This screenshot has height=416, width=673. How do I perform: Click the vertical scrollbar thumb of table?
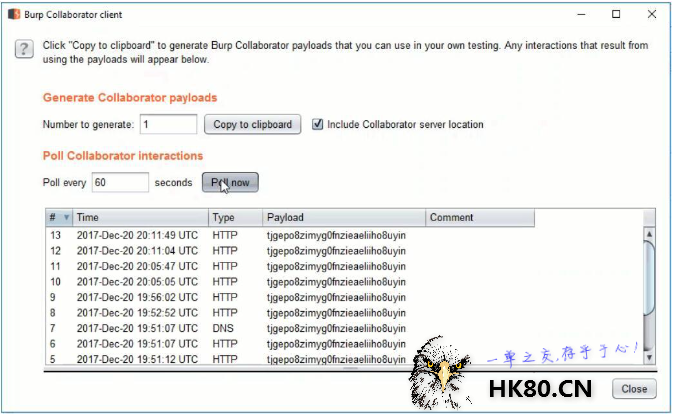click(x=649, y=278)
